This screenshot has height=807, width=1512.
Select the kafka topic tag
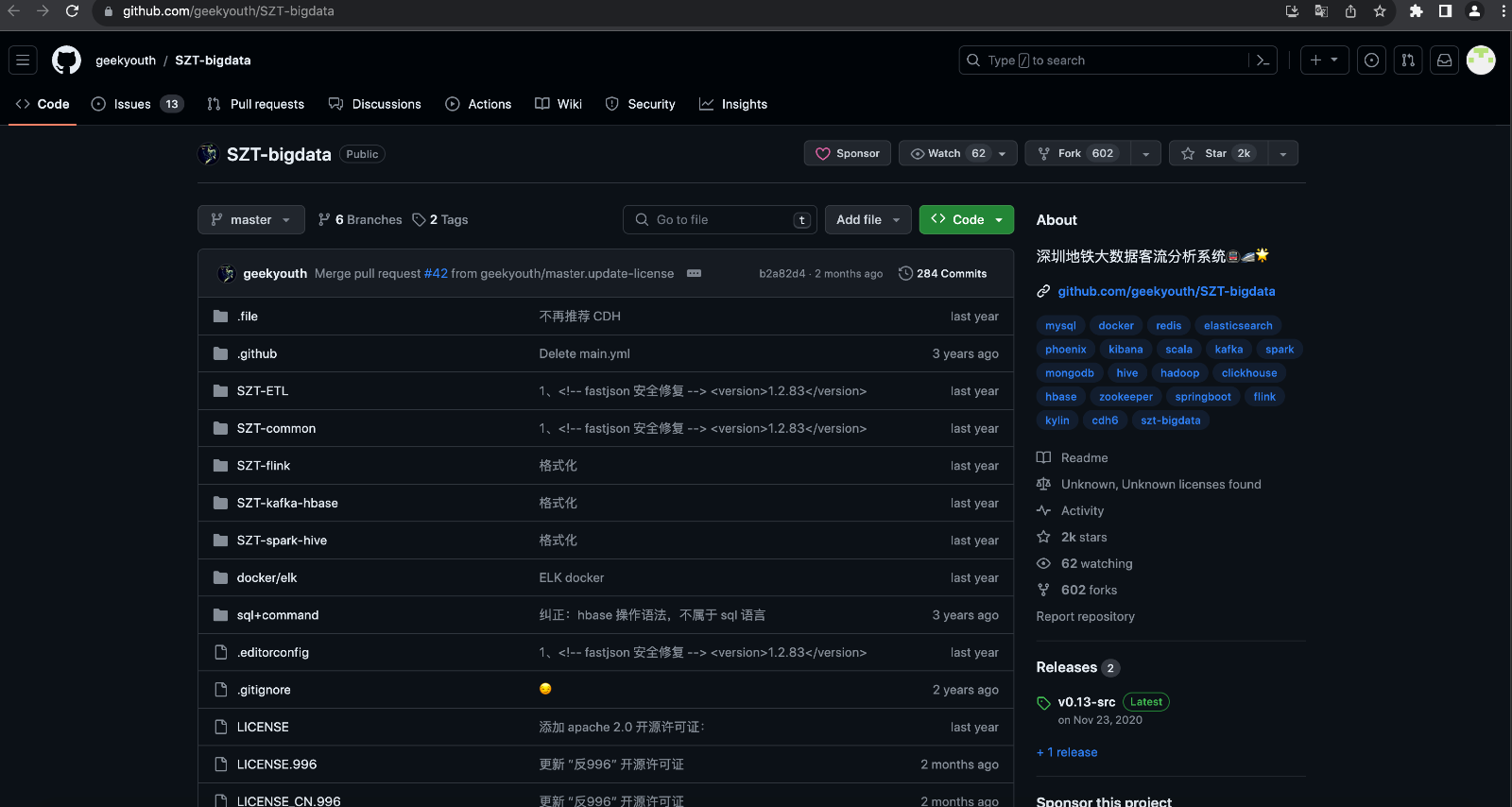(x=1228, y=350)
